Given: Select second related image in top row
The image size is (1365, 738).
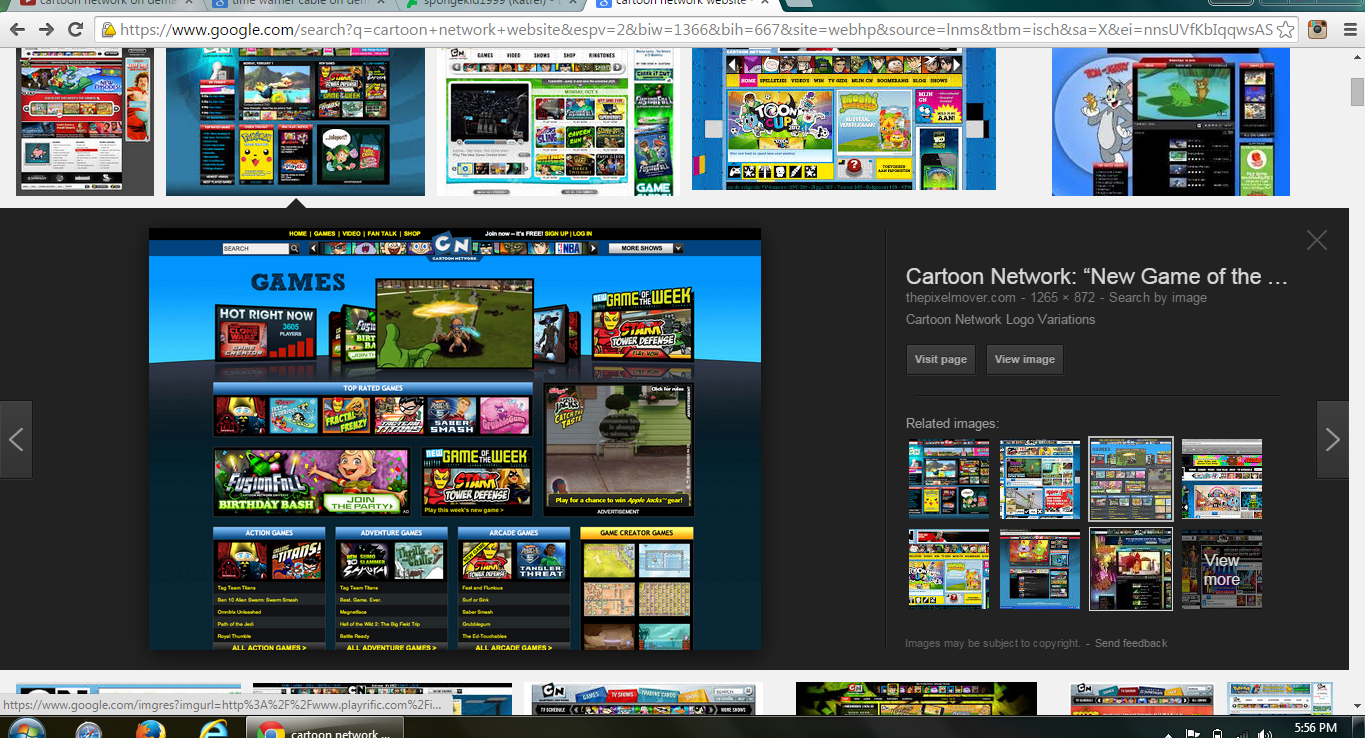Looking at the screenshot, I should point(1040,478).
